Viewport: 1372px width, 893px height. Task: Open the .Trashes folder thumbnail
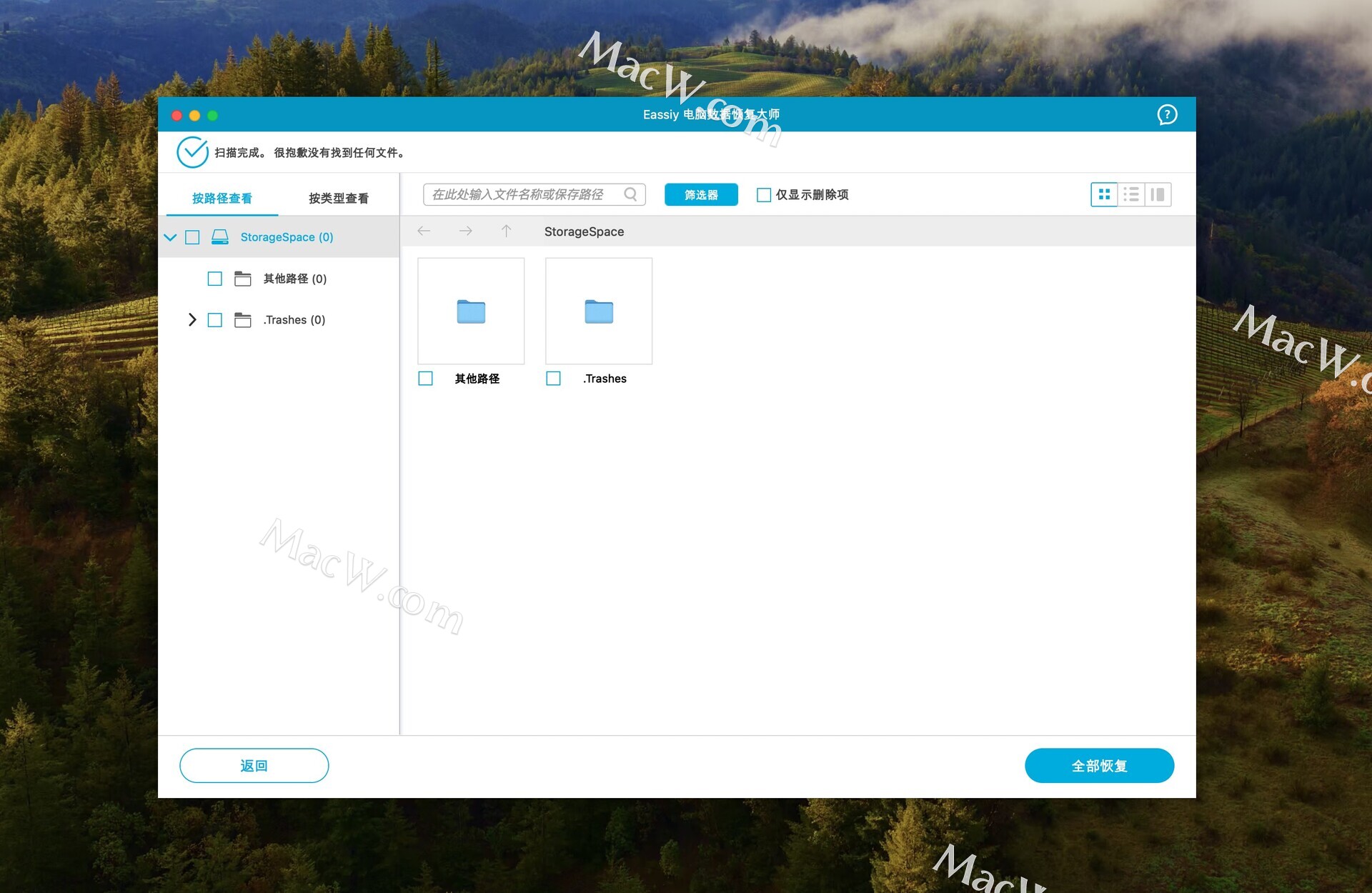pyautogui.click(x=599, y=311)
